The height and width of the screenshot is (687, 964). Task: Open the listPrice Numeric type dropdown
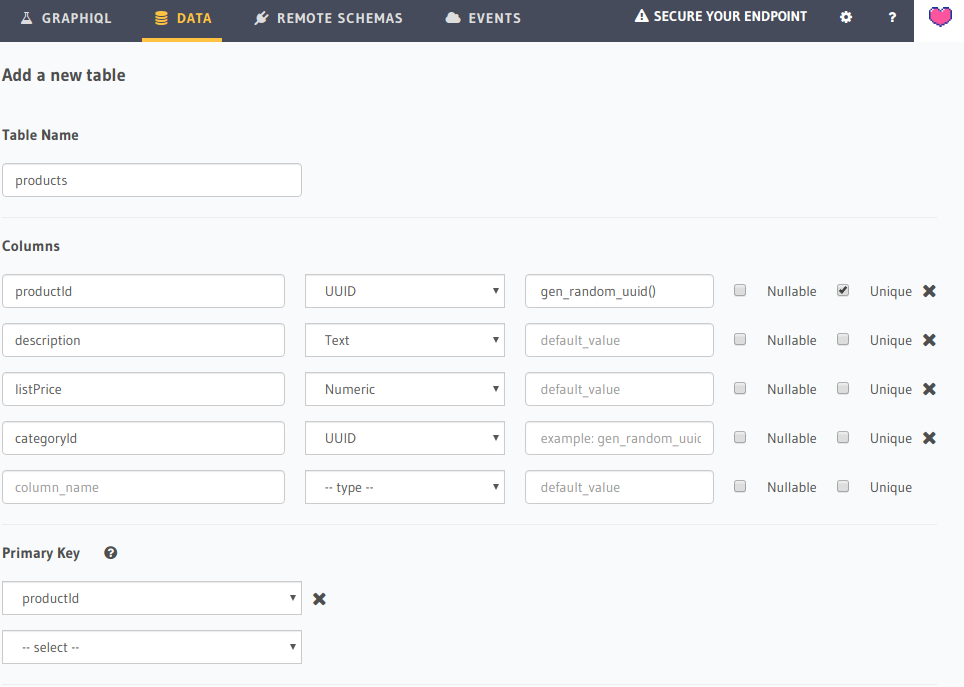(x=404, y=389)
